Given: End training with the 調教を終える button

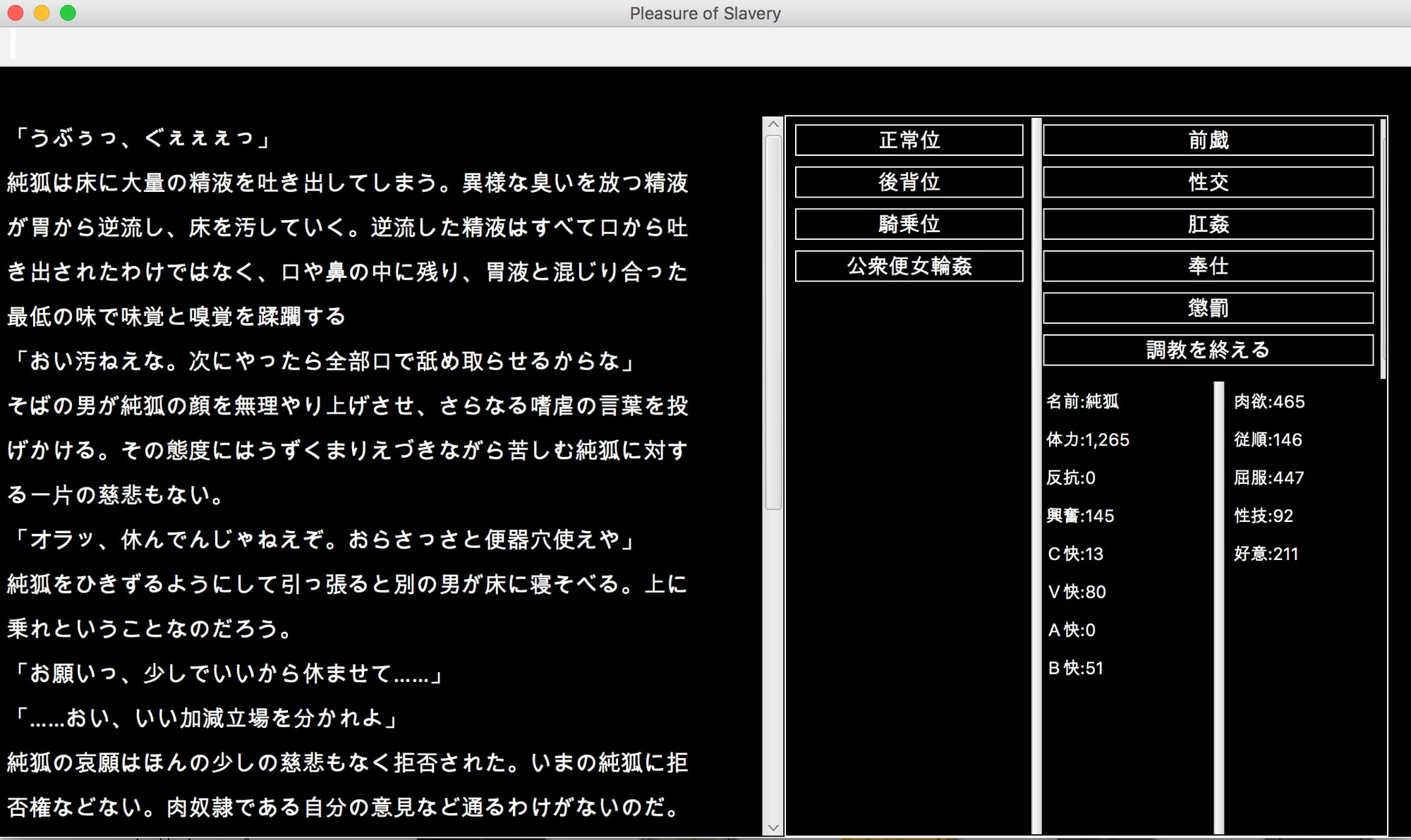Looking at the screenshot, I should [1208, 348].
